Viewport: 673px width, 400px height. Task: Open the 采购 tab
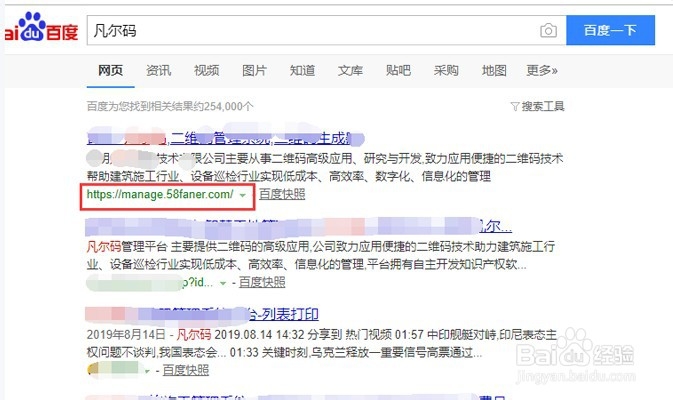[x=446, y=70]
